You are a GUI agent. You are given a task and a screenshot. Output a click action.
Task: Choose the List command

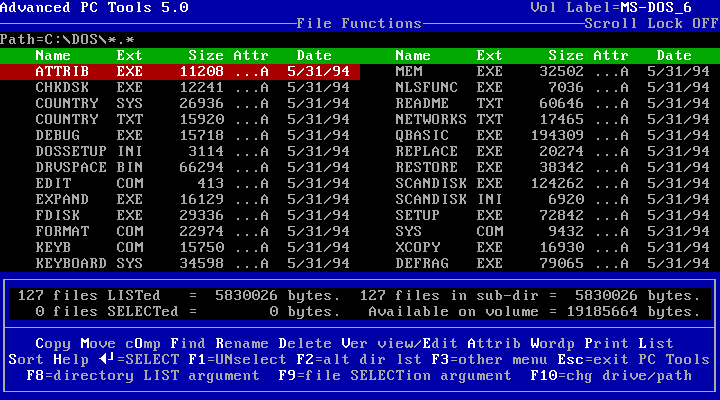coord(656,344)
